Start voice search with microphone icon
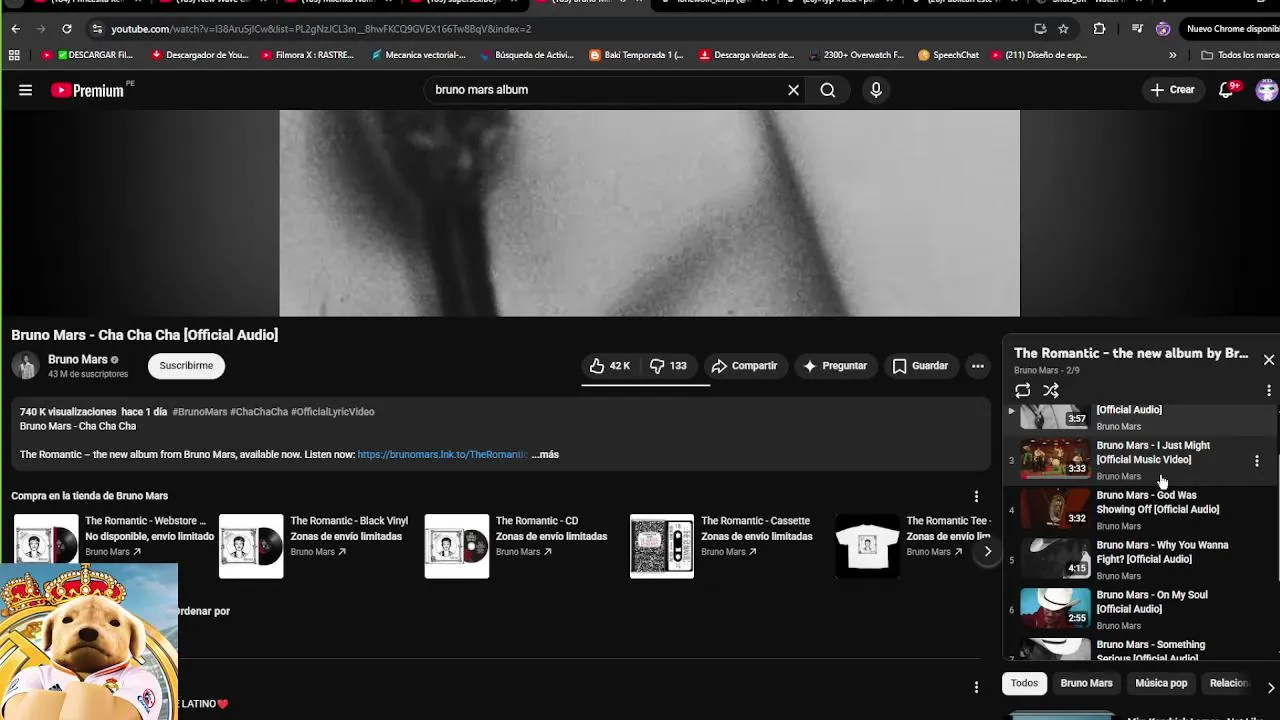The image size is (1280, 720). 876,90
